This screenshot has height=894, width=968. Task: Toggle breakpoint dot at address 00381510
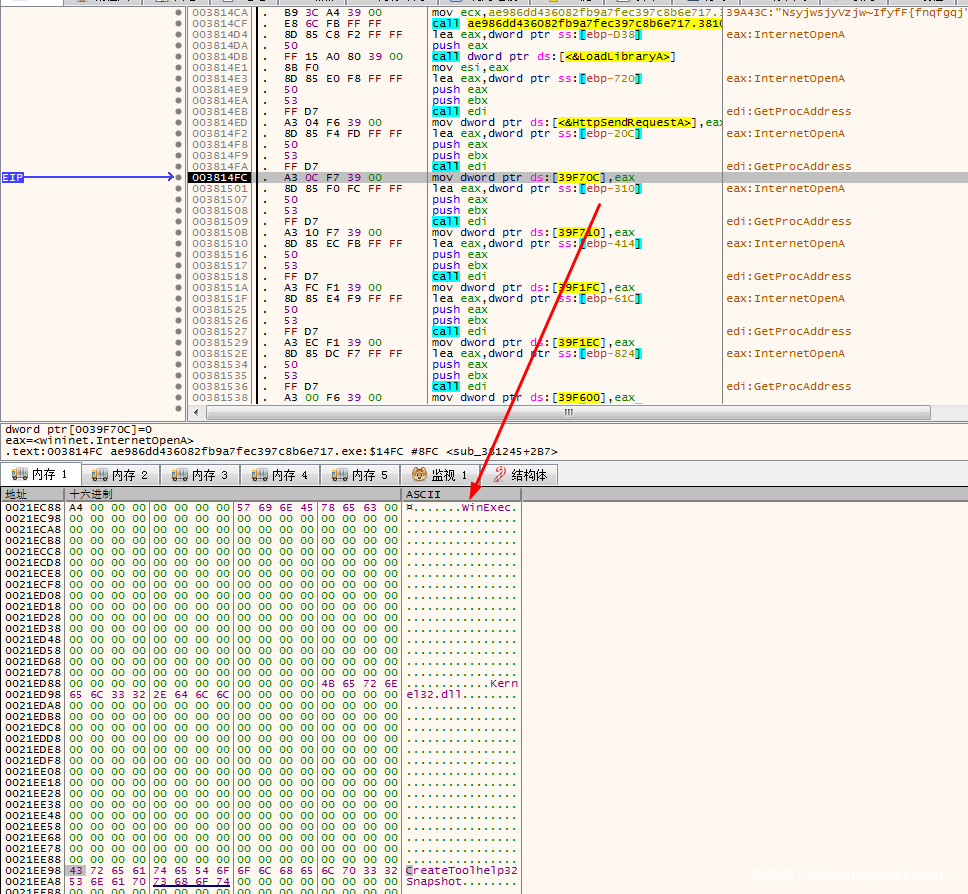click(179, 244)
